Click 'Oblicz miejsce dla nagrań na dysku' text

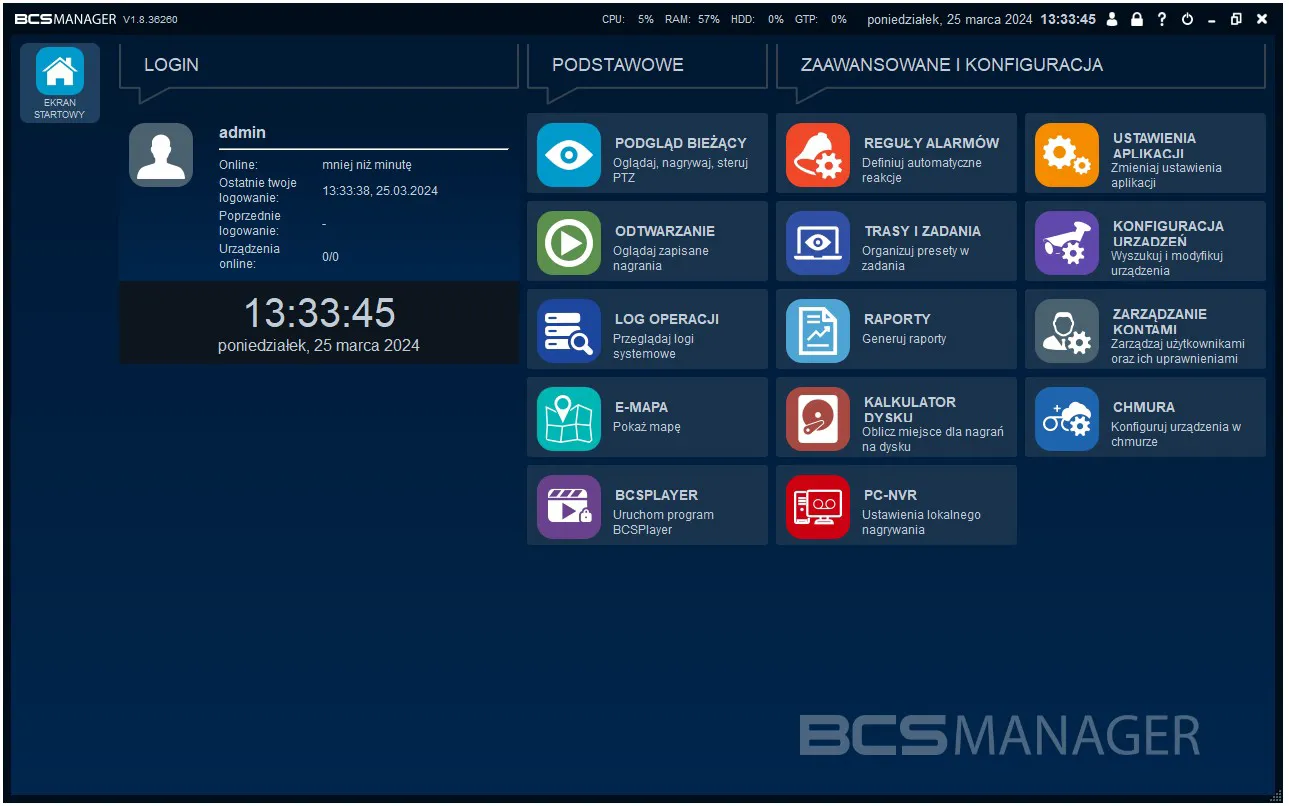(933, 439)
